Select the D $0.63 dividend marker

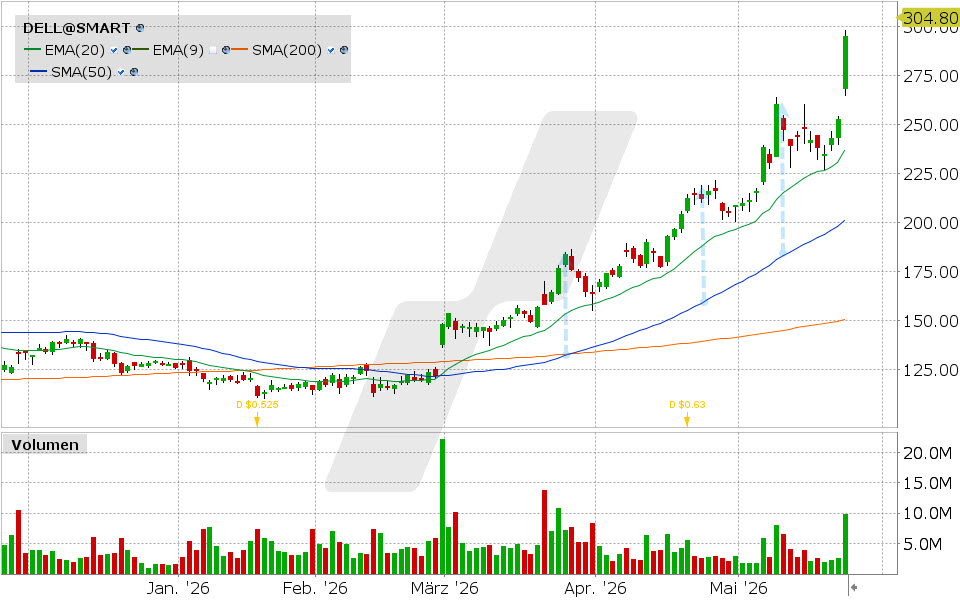(x=687, y=413)
